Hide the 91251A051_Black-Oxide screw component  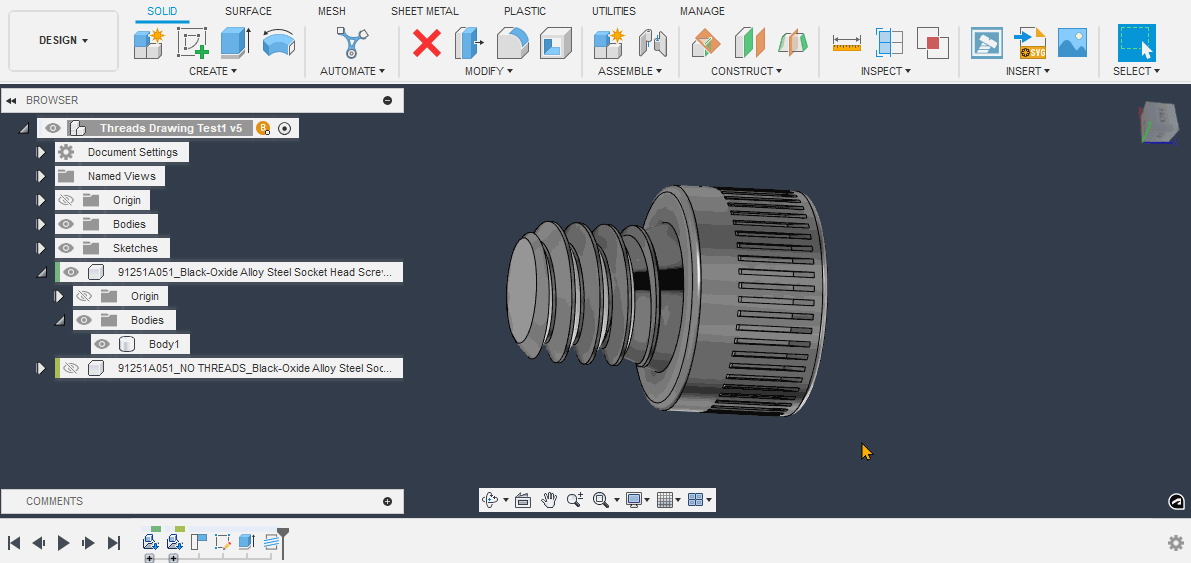[x=71, y=272]
